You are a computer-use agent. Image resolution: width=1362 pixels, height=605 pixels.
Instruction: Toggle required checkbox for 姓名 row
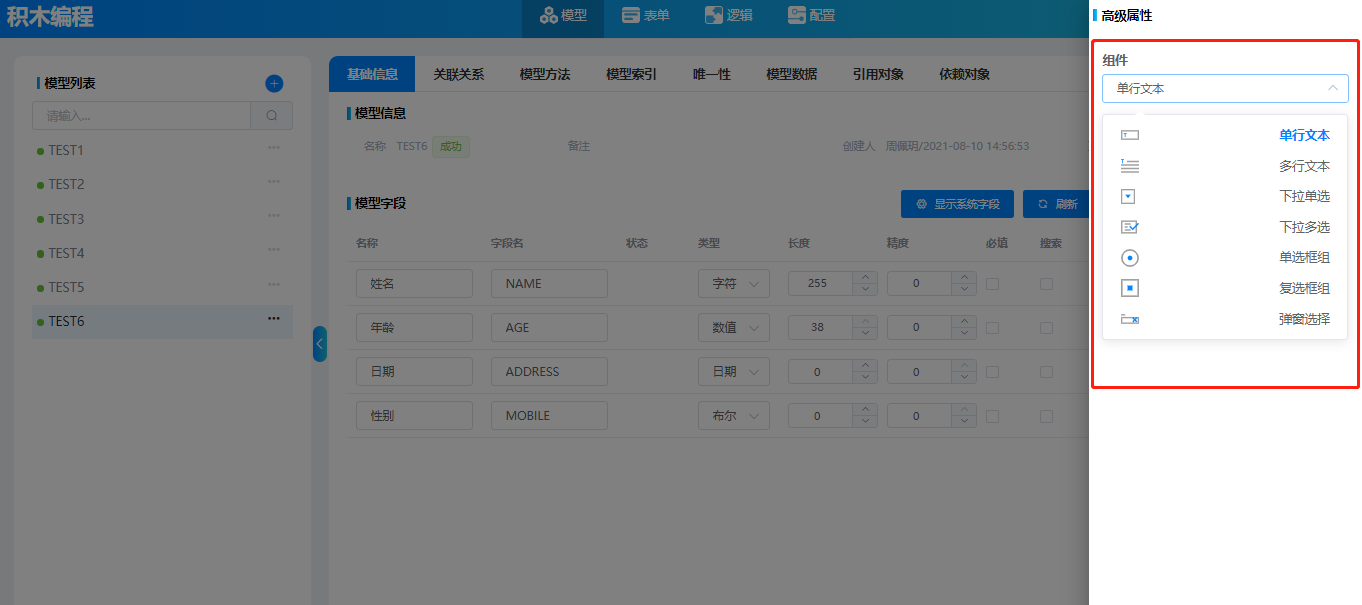click(992, 284)
